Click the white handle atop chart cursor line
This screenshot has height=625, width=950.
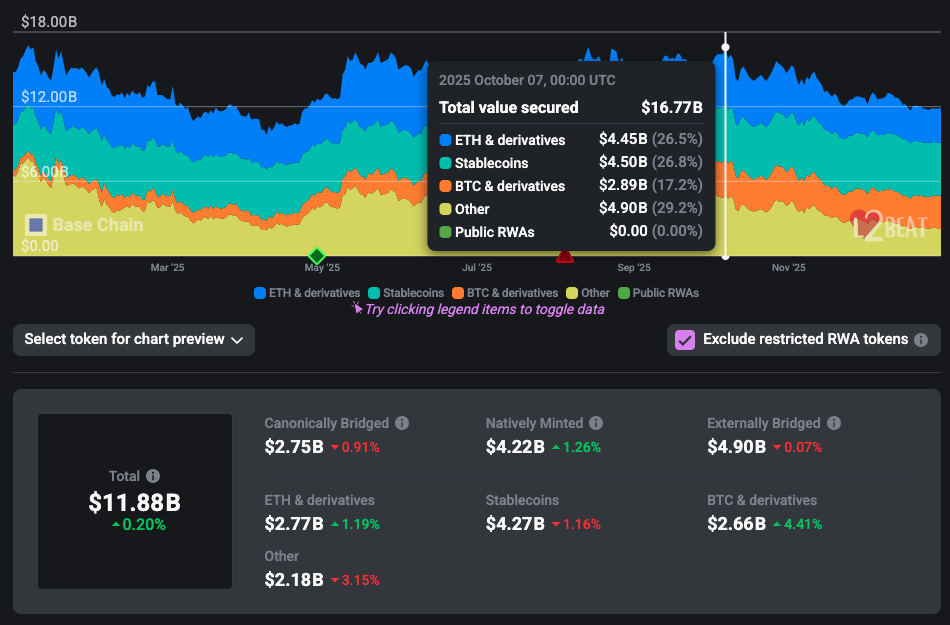coord(726,47)
